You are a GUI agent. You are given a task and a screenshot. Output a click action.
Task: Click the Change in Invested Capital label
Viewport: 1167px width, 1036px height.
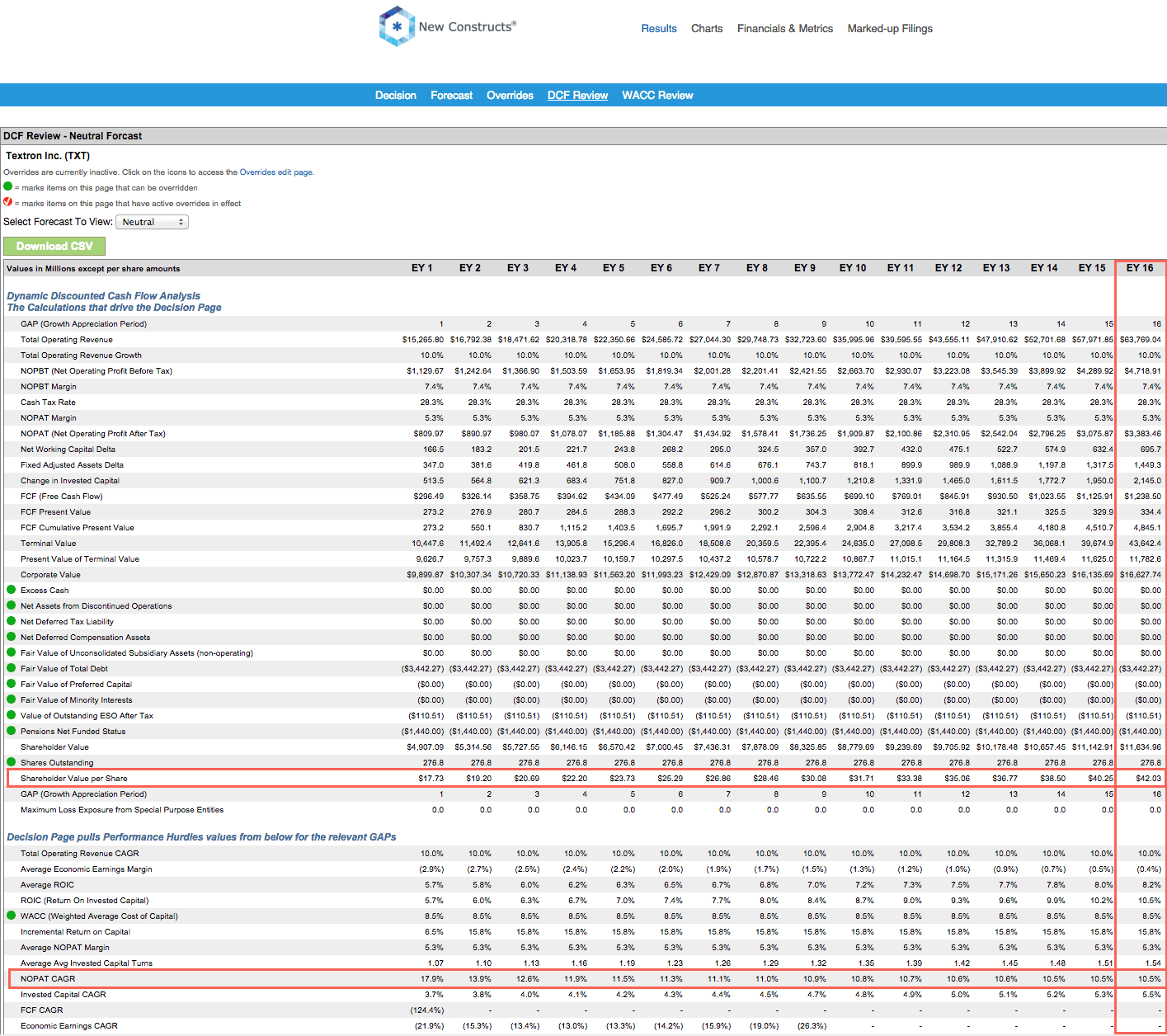point(70,480)
